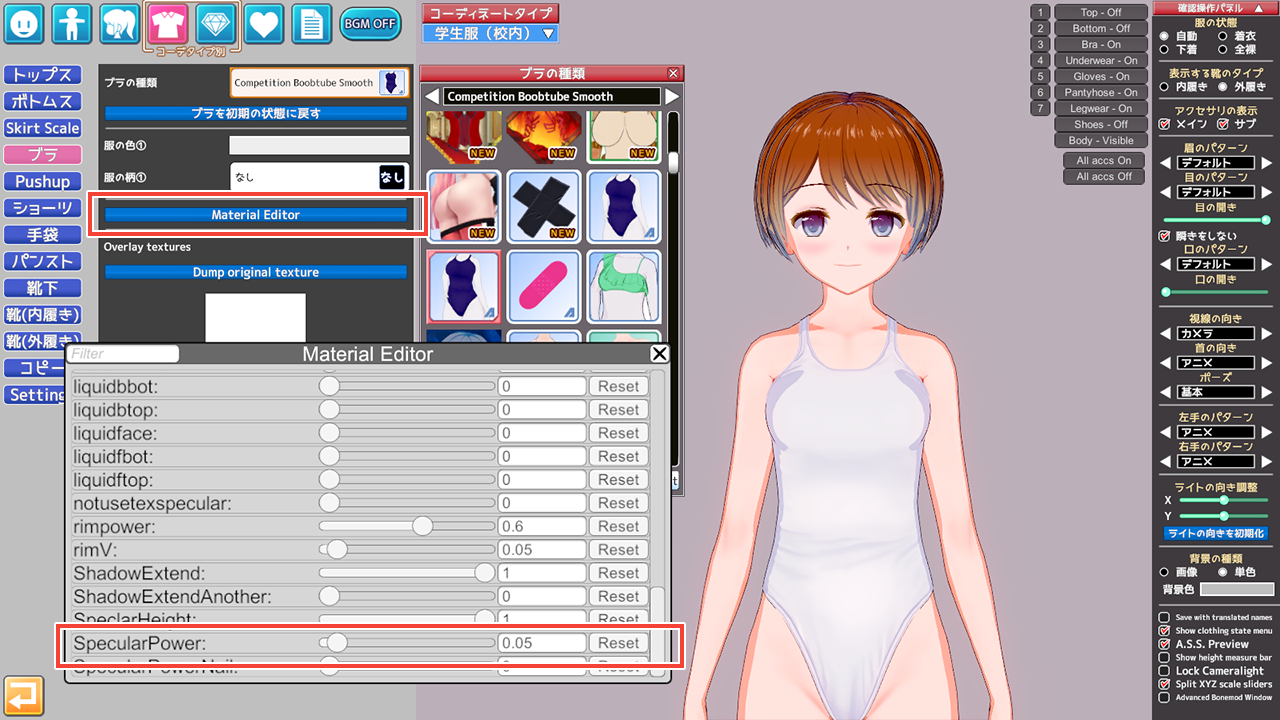Viewport: 1280px width, 720px height.
Task: Open the hair category icon
Action: [x=120, y=23]
